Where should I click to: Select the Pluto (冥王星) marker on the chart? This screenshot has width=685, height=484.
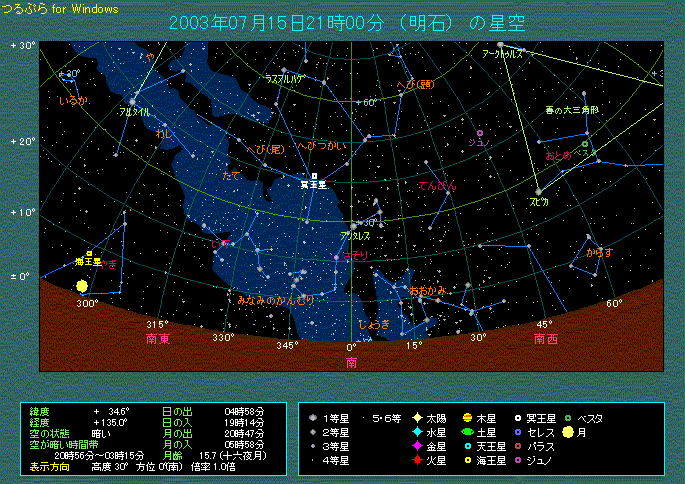(314, 176)
